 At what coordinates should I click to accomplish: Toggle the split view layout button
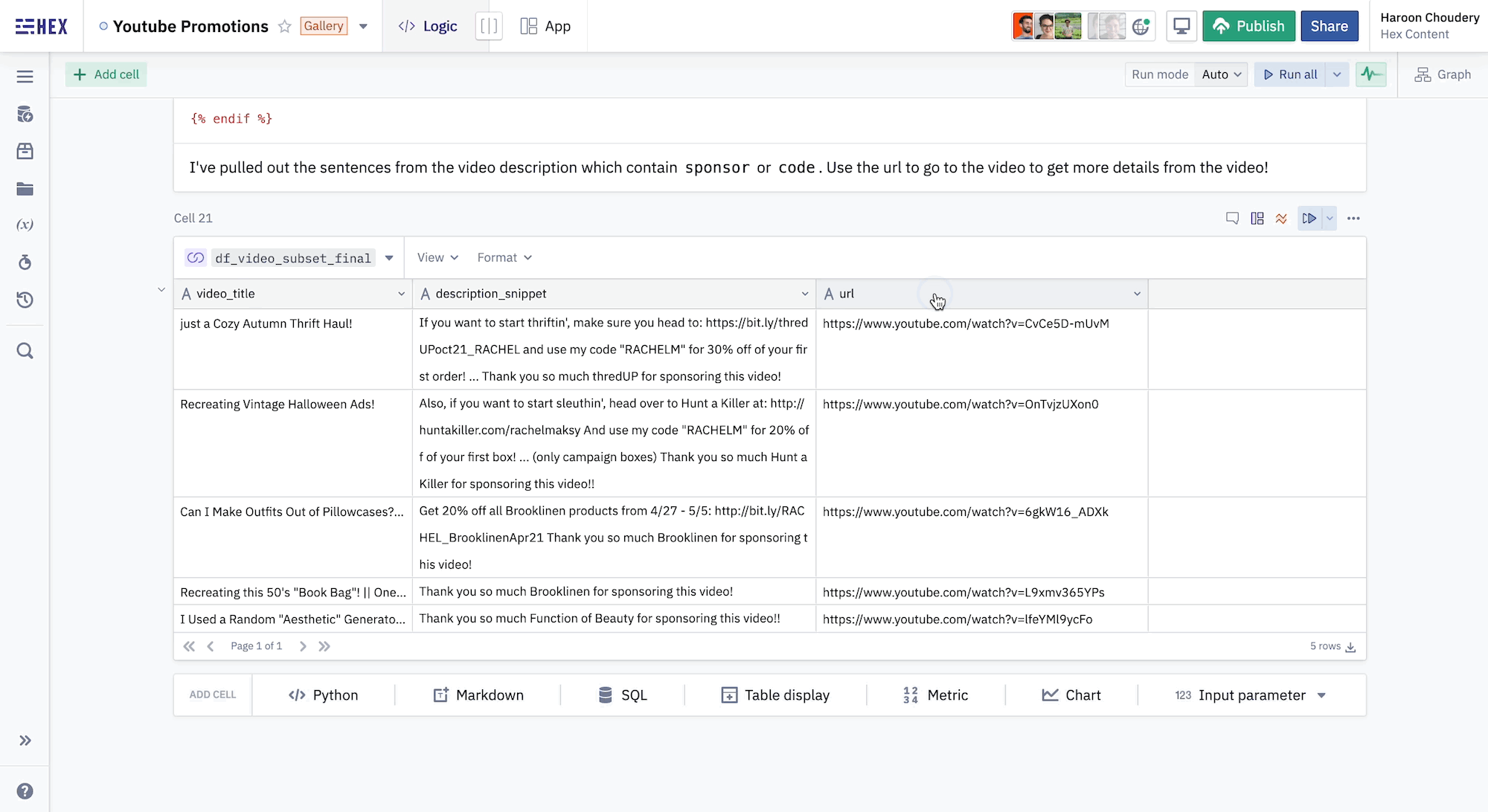click(x=489, y=27)
